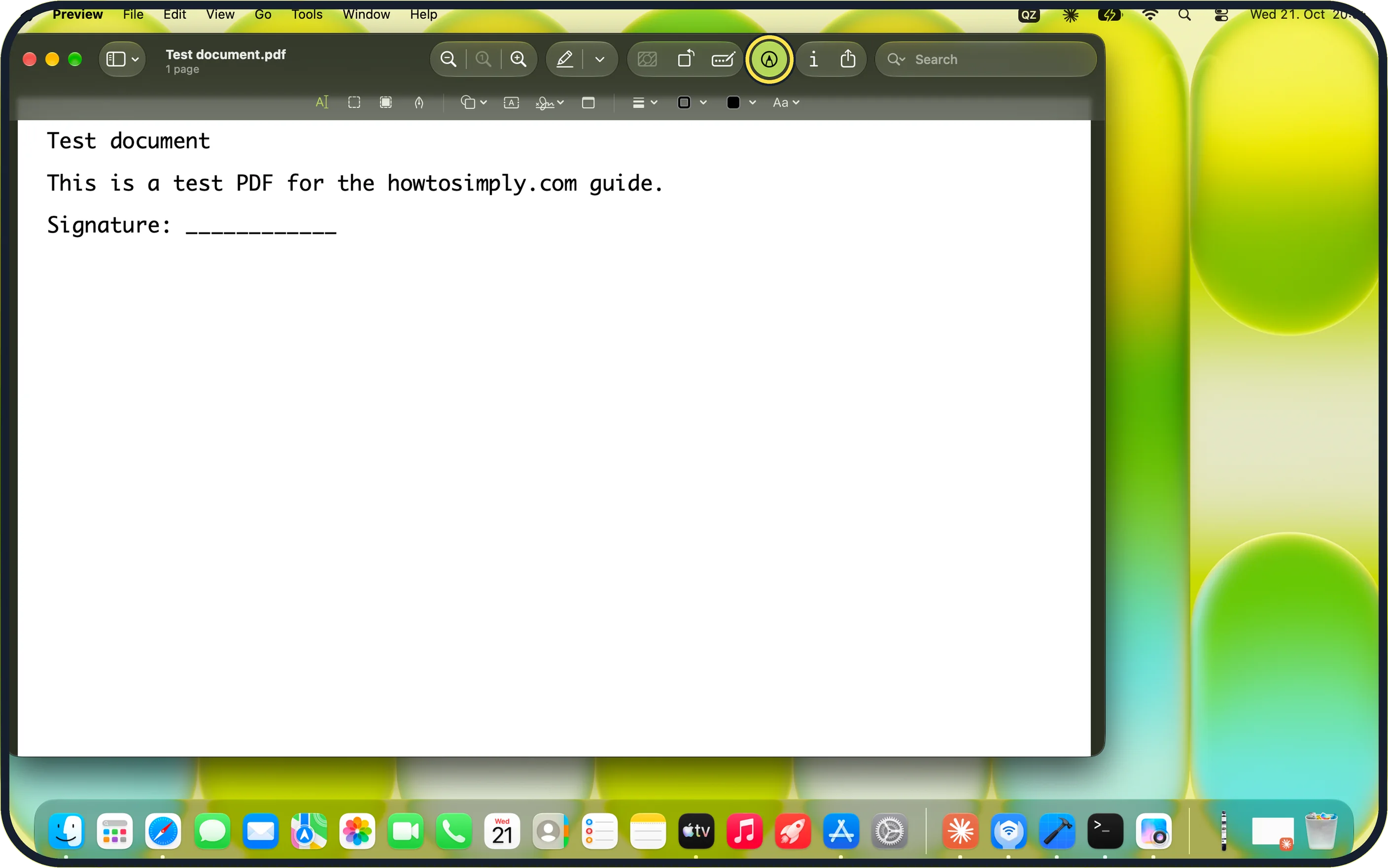Open the search options magnifier dropdown

click(x=896, y=59)
